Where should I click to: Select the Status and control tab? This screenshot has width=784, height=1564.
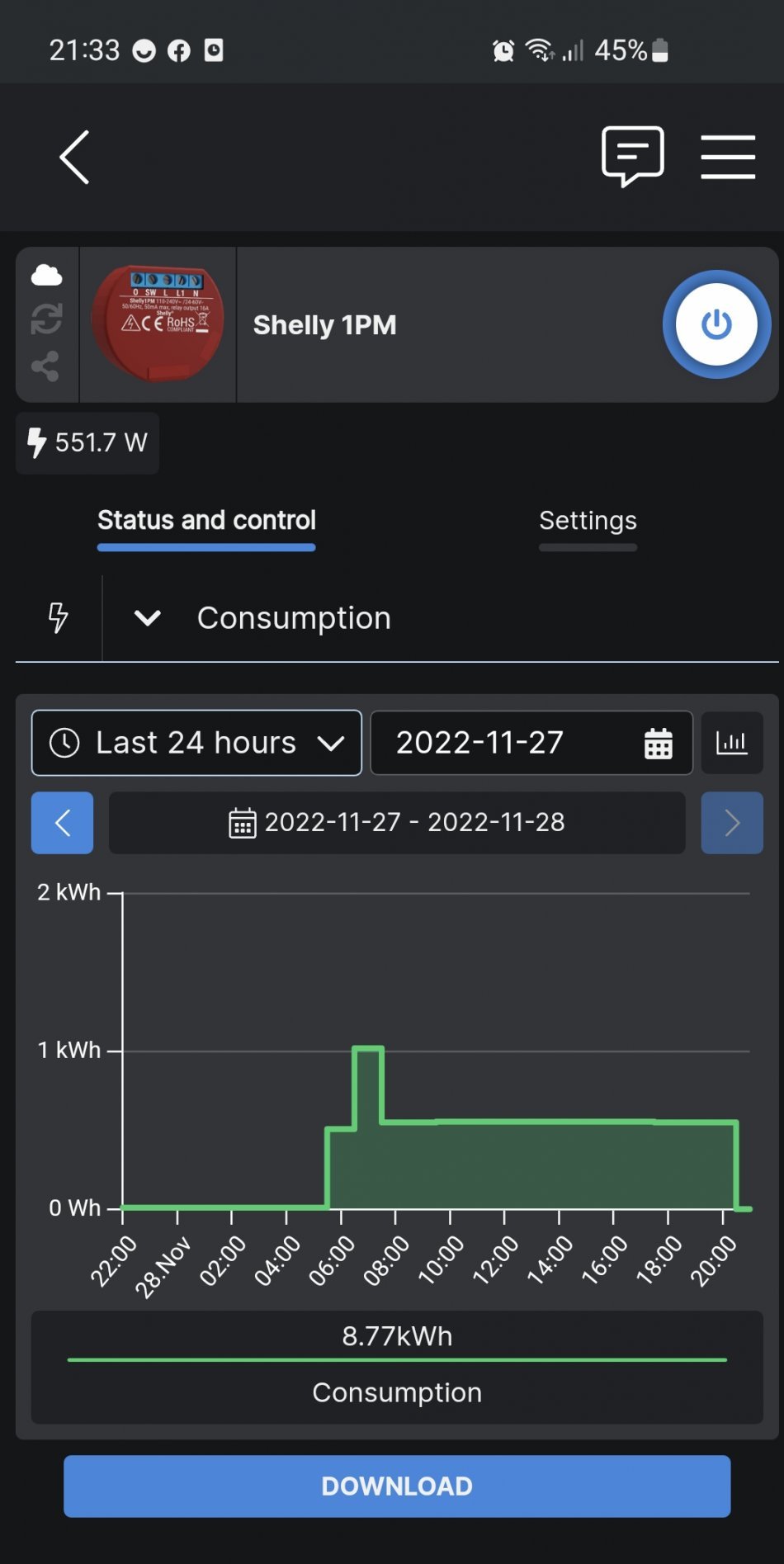[x=206, y=521]
